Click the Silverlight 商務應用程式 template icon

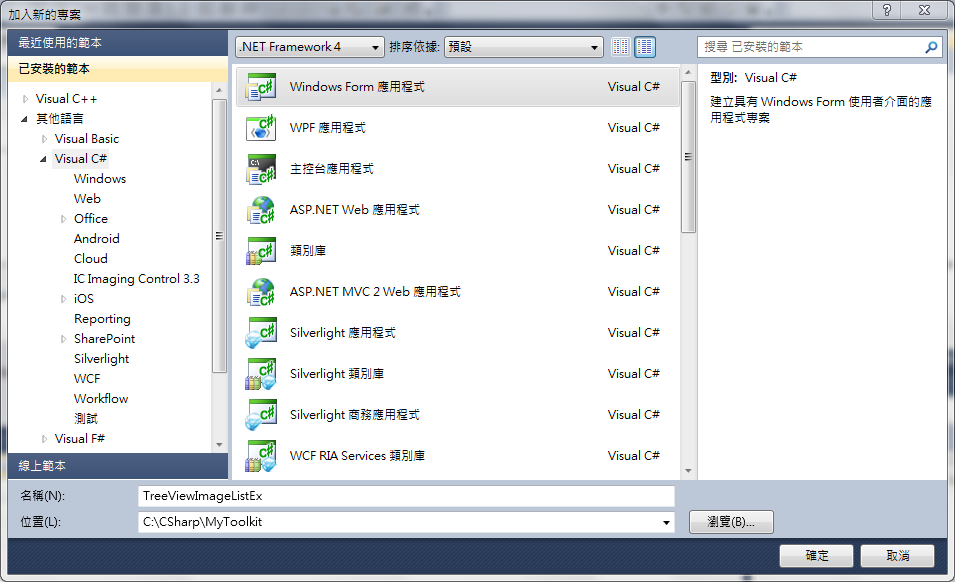point(261,415)
